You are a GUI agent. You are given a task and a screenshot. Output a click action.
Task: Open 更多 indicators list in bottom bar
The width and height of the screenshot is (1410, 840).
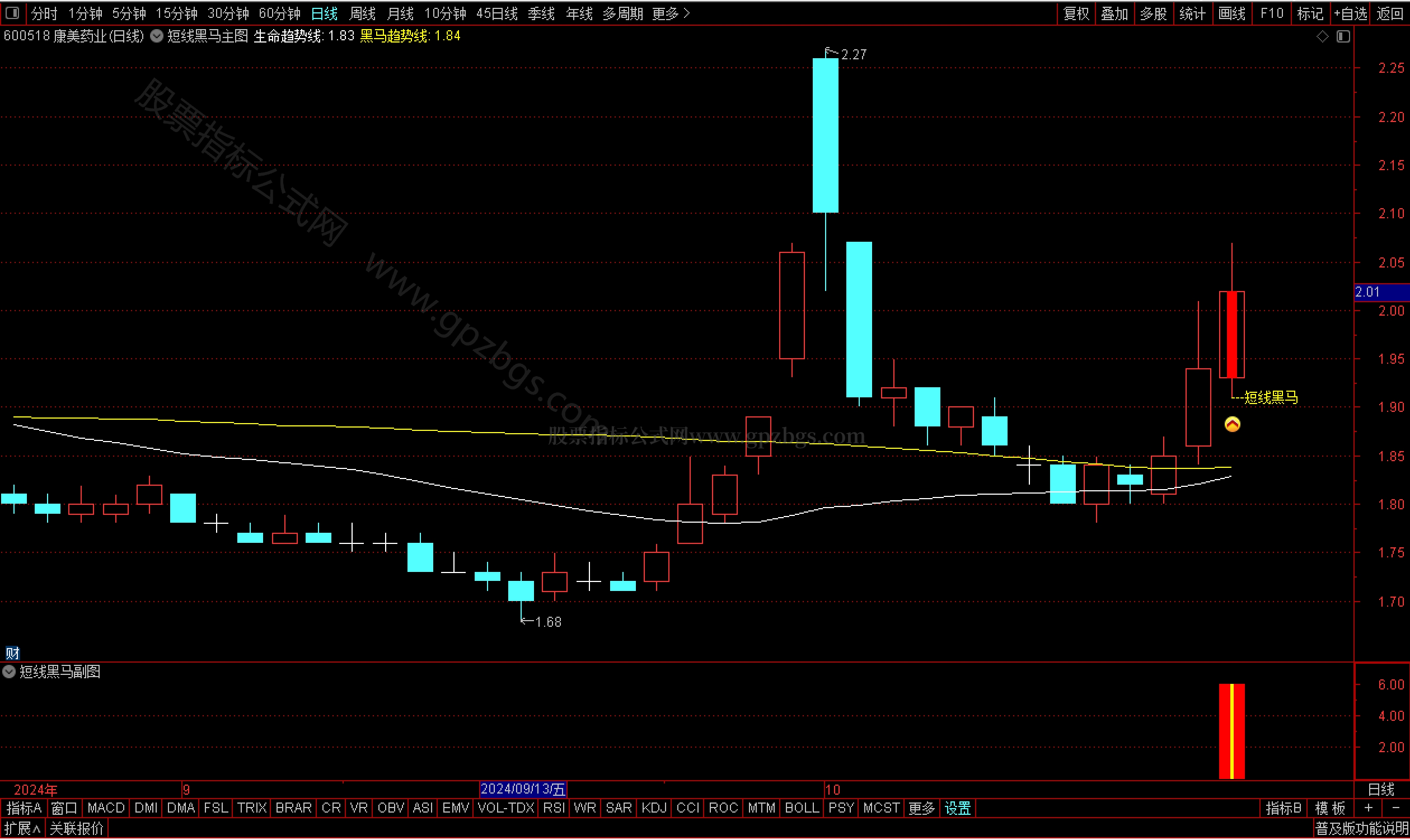click(921, 808)
